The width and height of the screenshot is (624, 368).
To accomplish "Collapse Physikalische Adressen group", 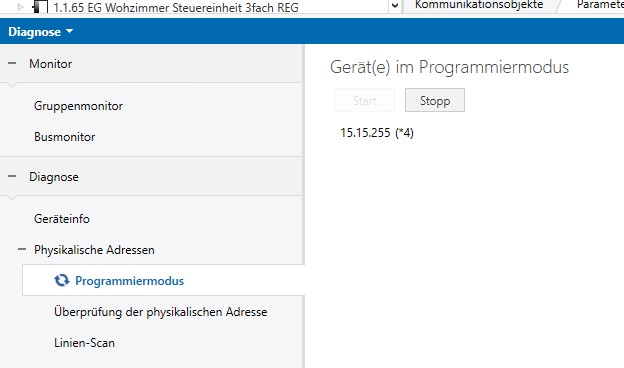I will tap(22, 249).
